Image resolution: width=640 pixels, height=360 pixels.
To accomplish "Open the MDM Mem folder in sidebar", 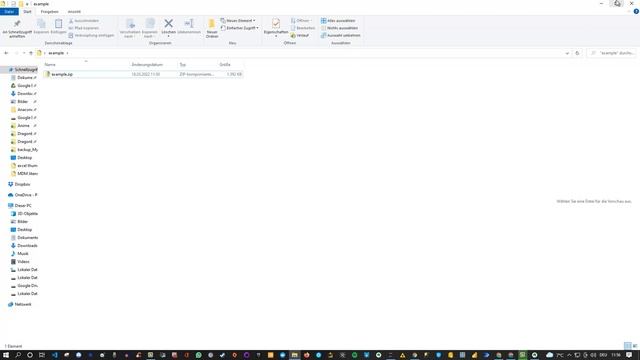I will [x=24, y=173].
